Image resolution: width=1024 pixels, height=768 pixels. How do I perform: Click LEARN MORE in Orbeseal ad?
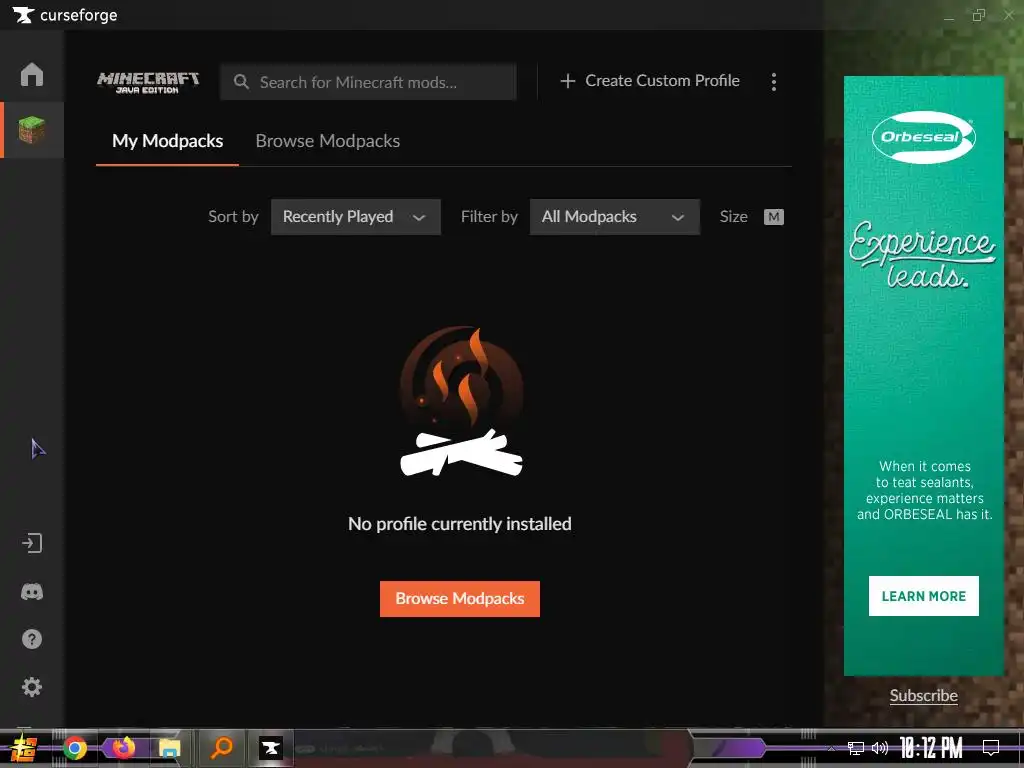(x=923, y=596)
